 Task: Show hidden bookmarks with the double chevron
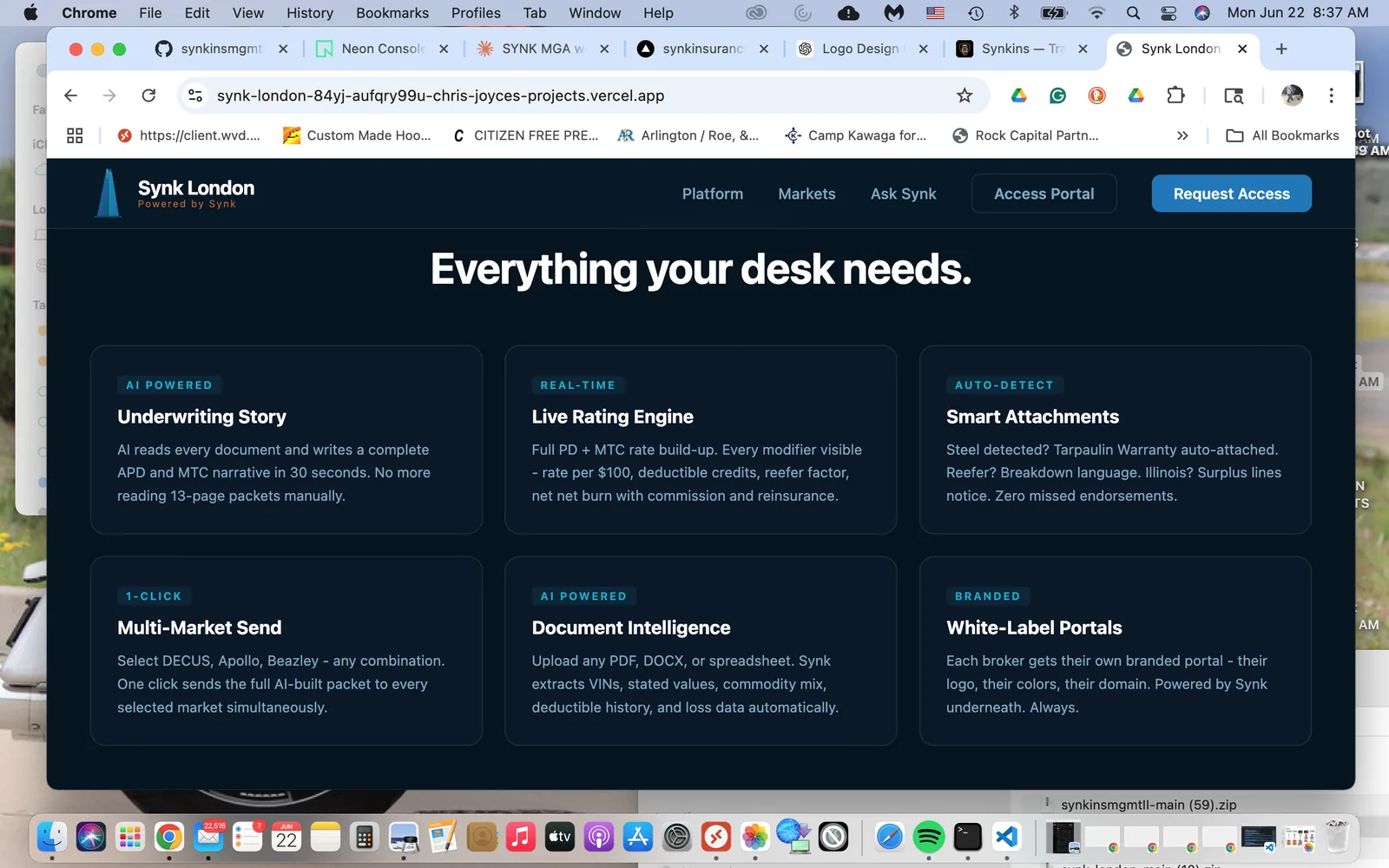tap(1182, 135)
